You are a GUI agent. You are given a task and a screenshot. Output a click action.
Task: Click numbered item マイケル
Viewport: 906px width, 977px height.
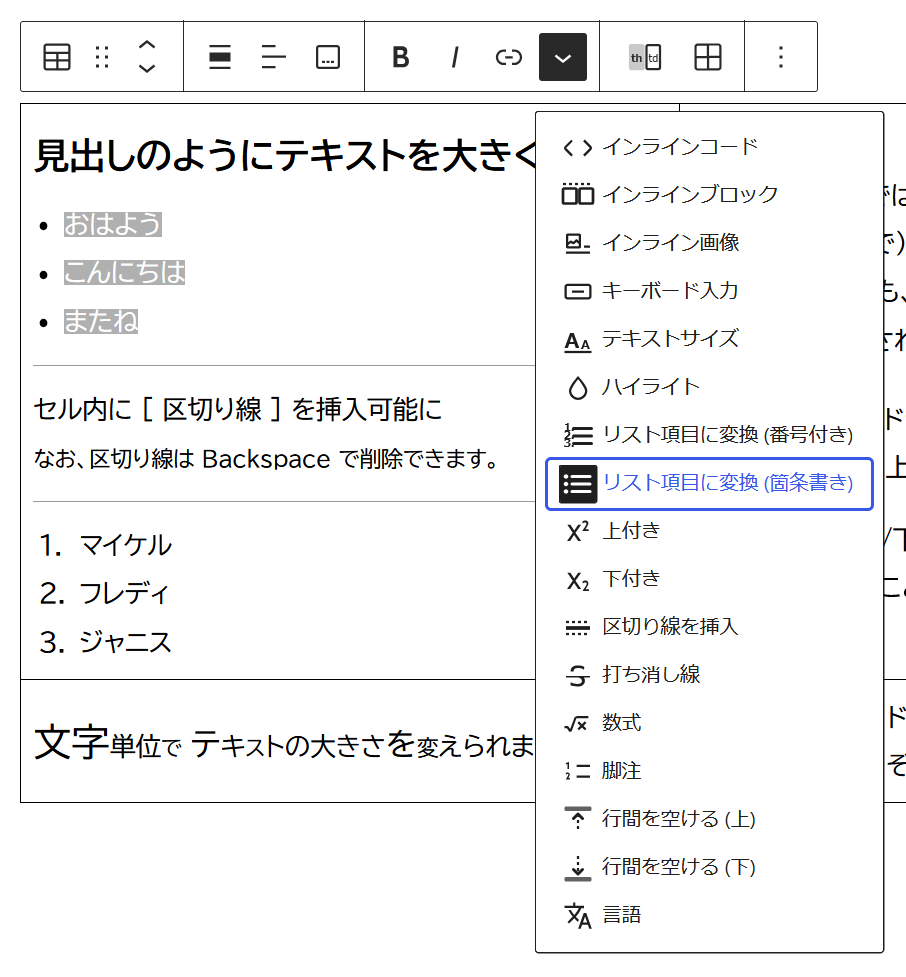coord(125,545)
